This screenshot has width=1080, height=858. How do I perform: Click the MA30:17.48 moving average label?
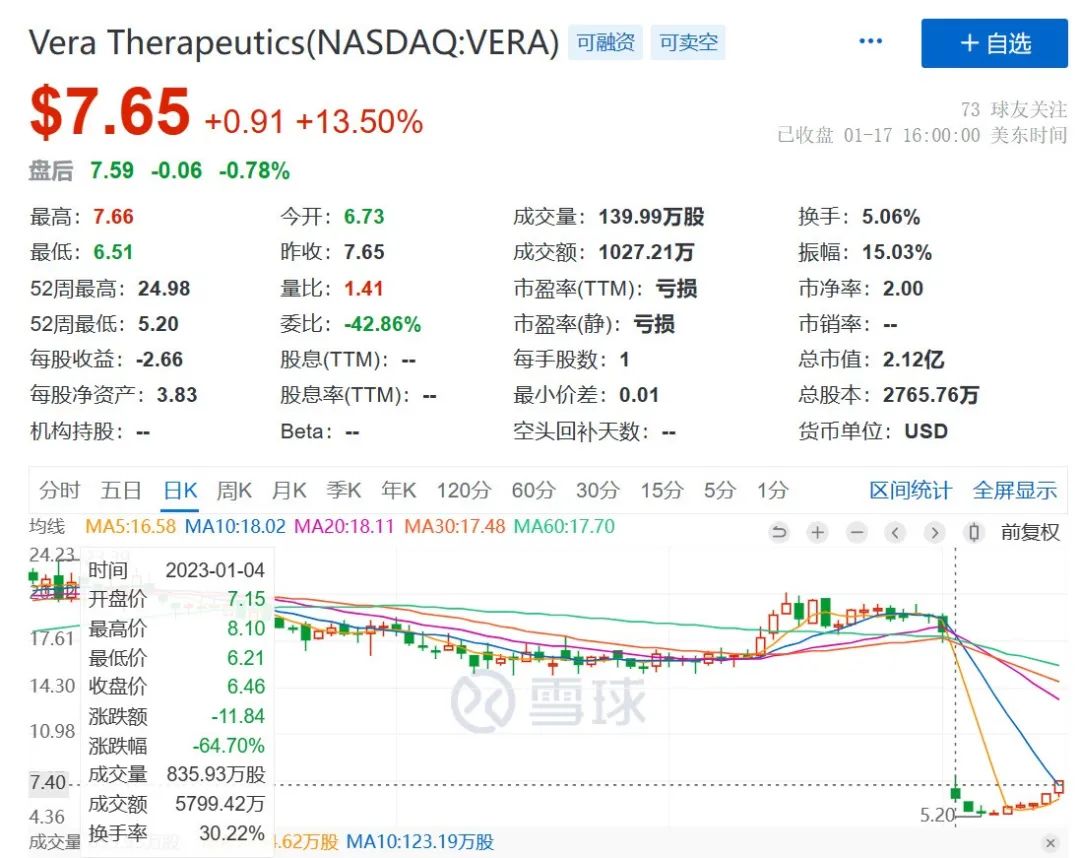(455, 527)
